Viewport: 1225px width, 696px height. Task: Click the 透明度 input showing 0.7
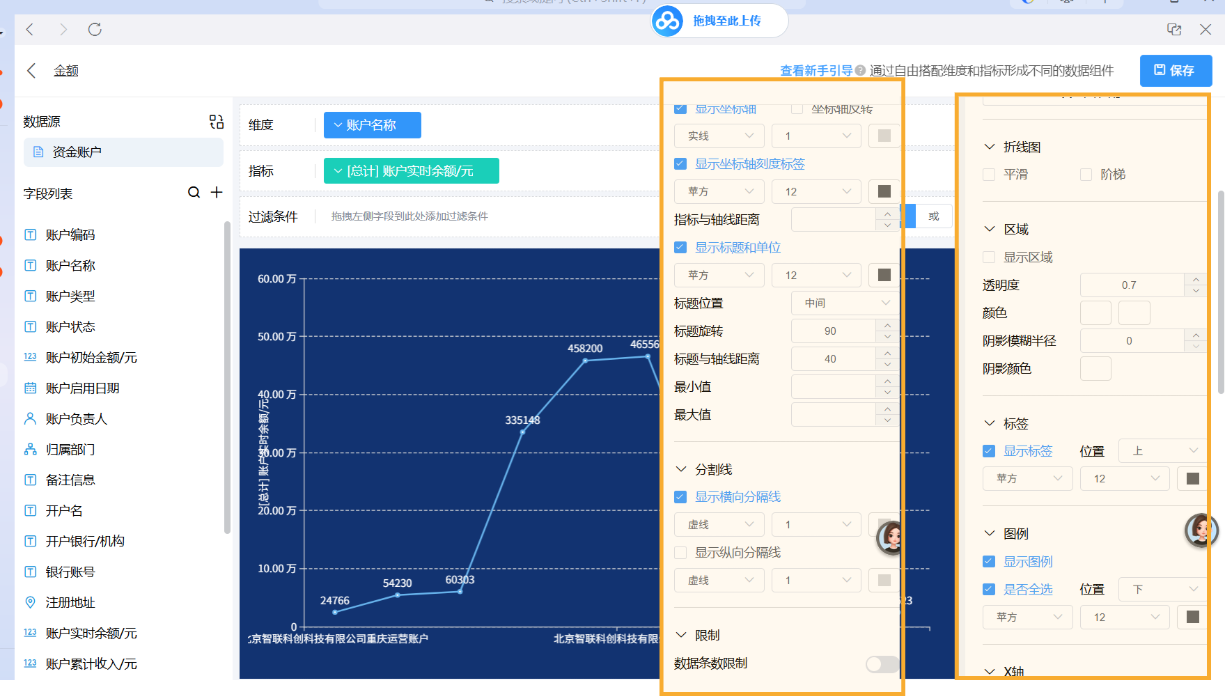1131,285
